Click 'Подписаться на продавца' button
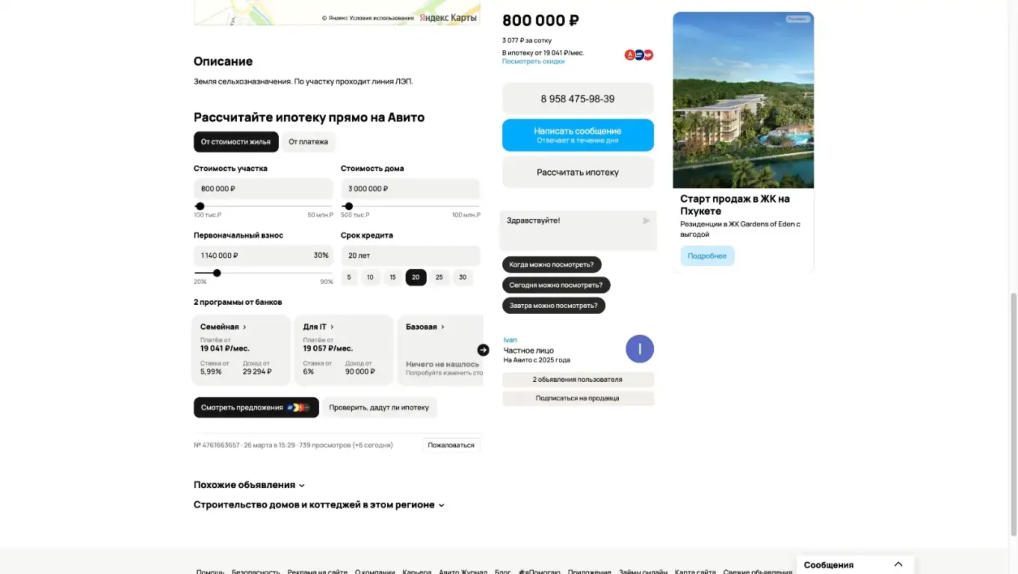Screen dimensions: 1018x574 (x=578, y=398)
